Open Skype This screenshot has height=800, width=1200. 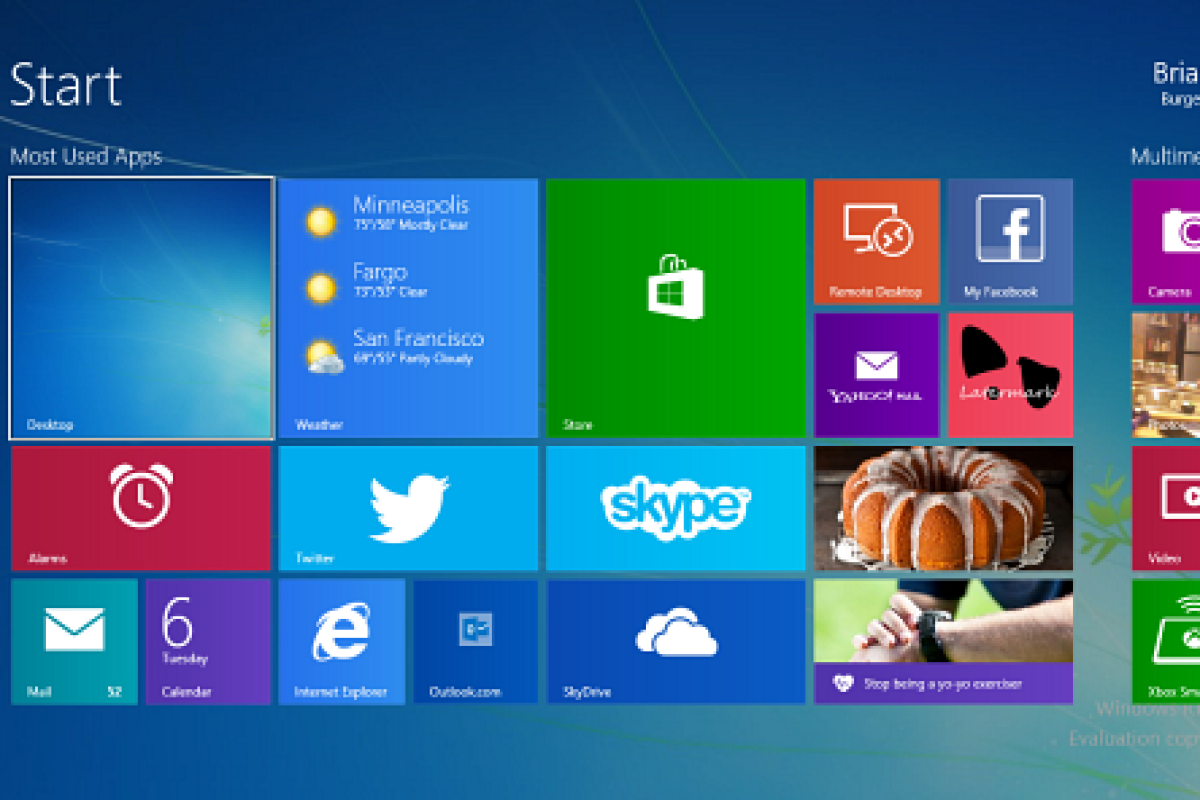[675, 508]
